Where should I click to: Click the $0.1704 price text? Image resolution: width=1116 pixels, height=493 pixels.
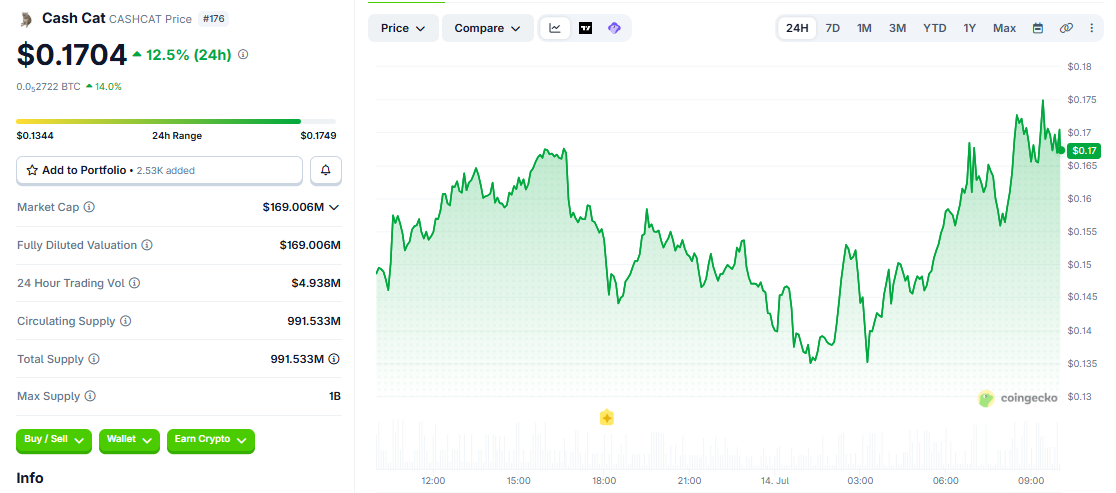click(72, 55)
